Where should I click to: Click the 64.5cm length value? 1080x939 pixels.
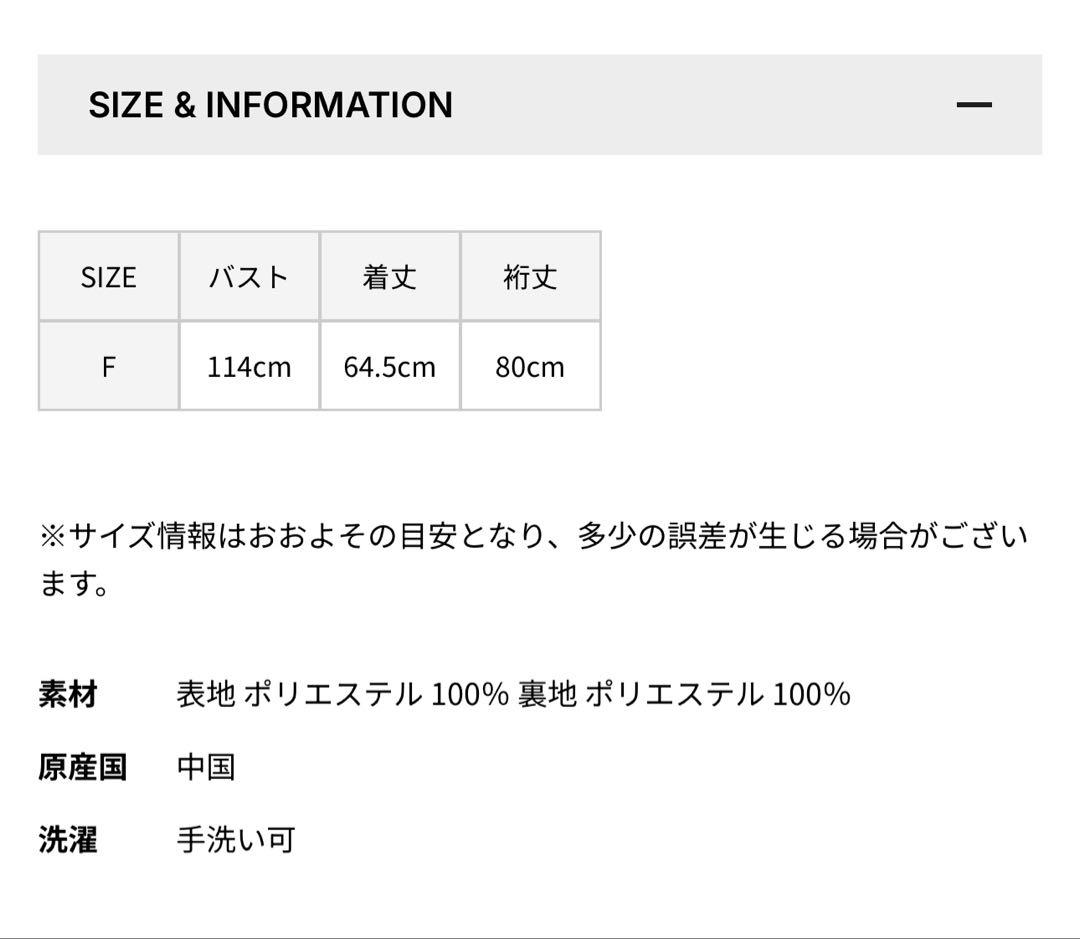click(x=390, y=367)
